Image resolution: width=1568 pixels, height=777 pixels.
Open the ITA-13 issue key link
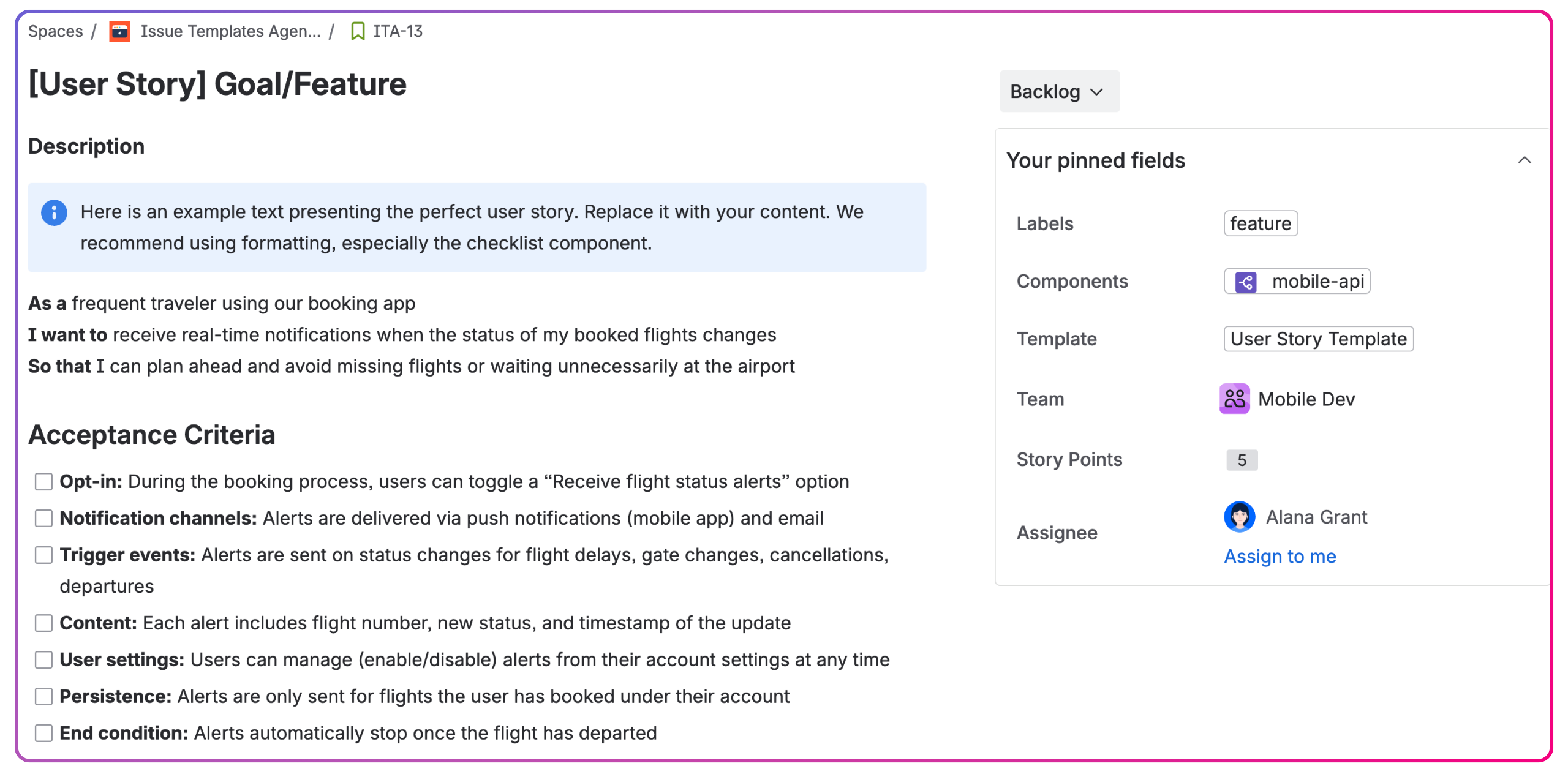[x=398, y=31]
